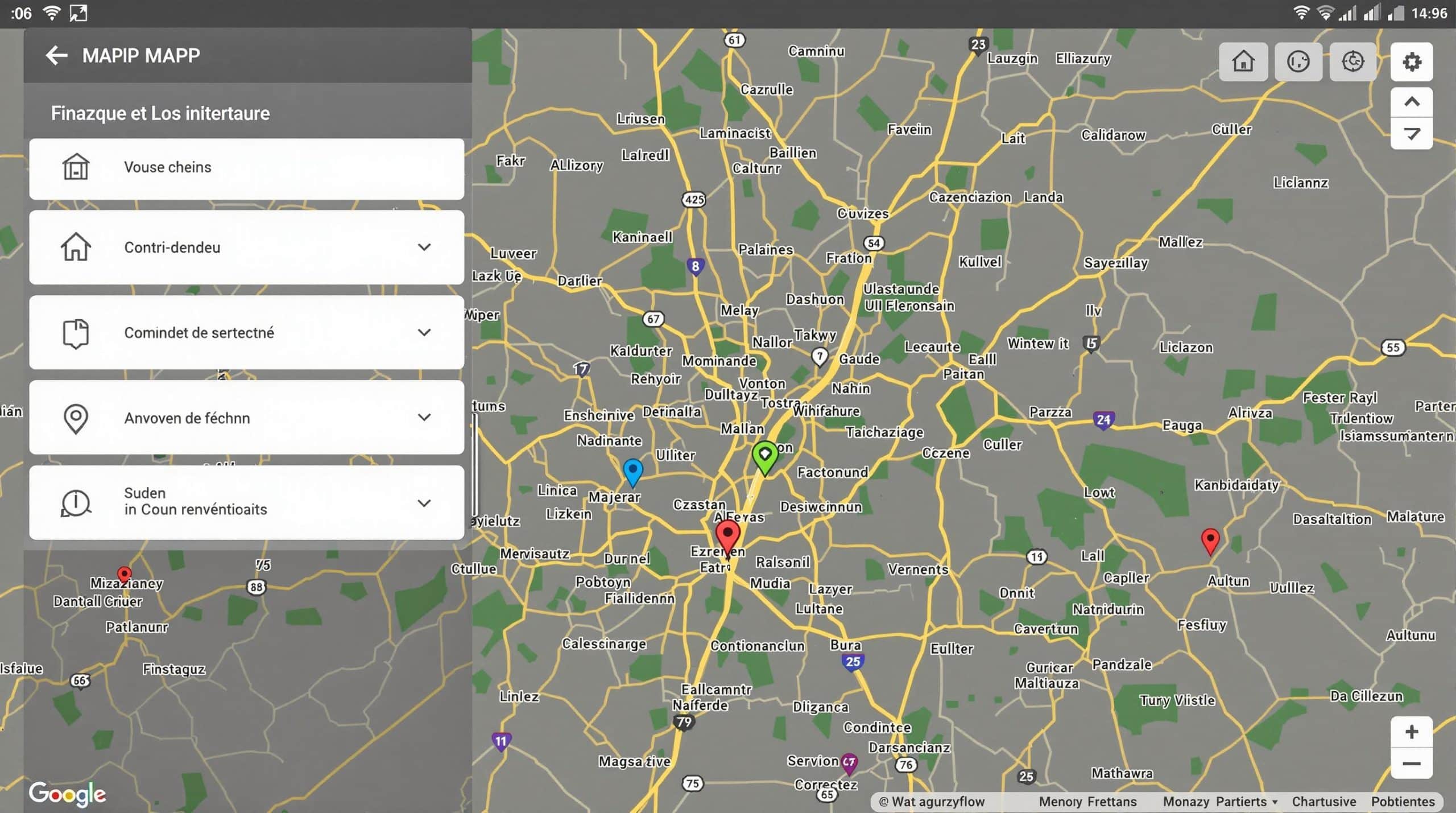Screen dimensions: 1456x813
Task: Click the Pobtientes link
Action: (x=1403, y=802)
